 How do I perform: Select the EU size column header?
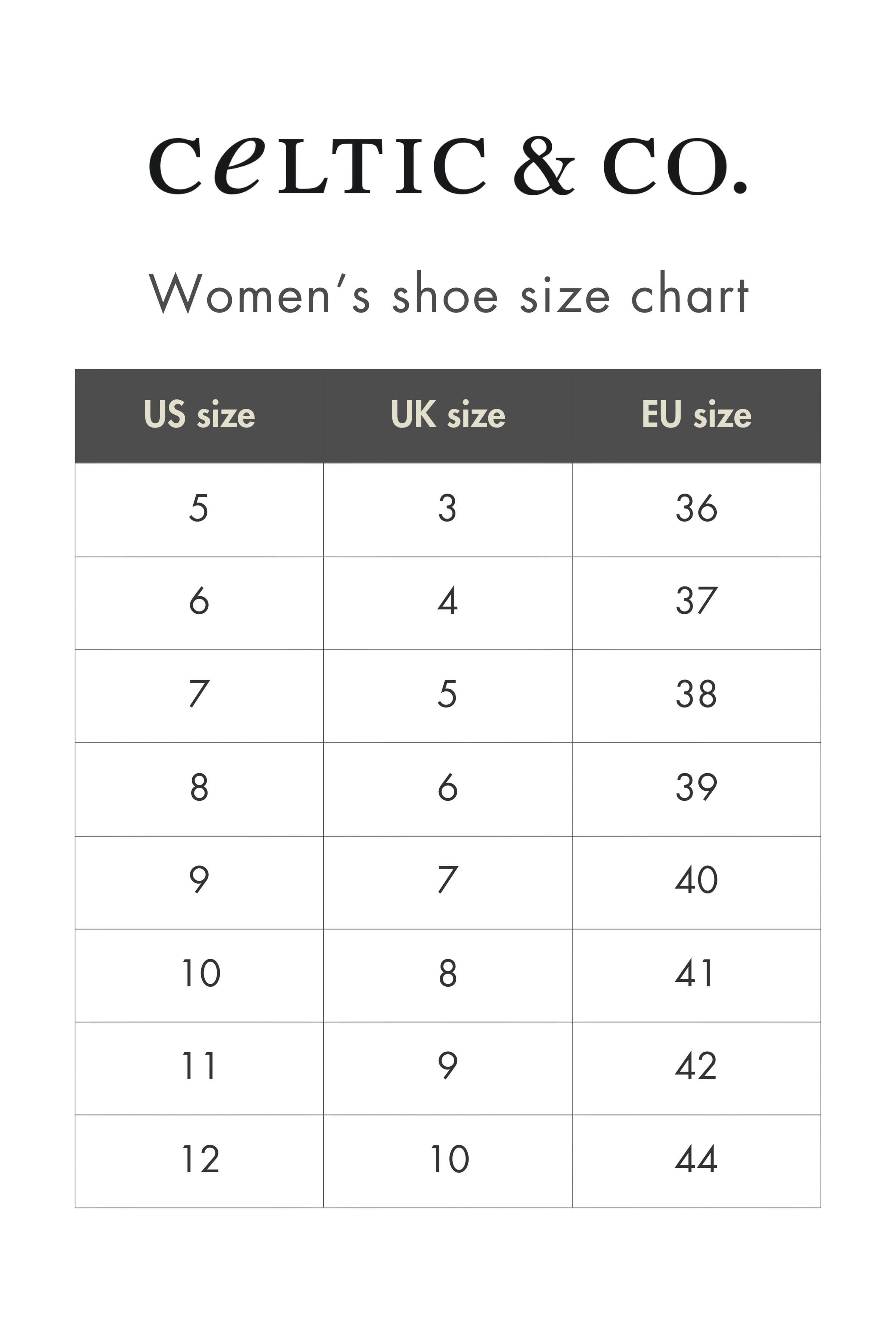pyautogui.click(x=696, y=415)
